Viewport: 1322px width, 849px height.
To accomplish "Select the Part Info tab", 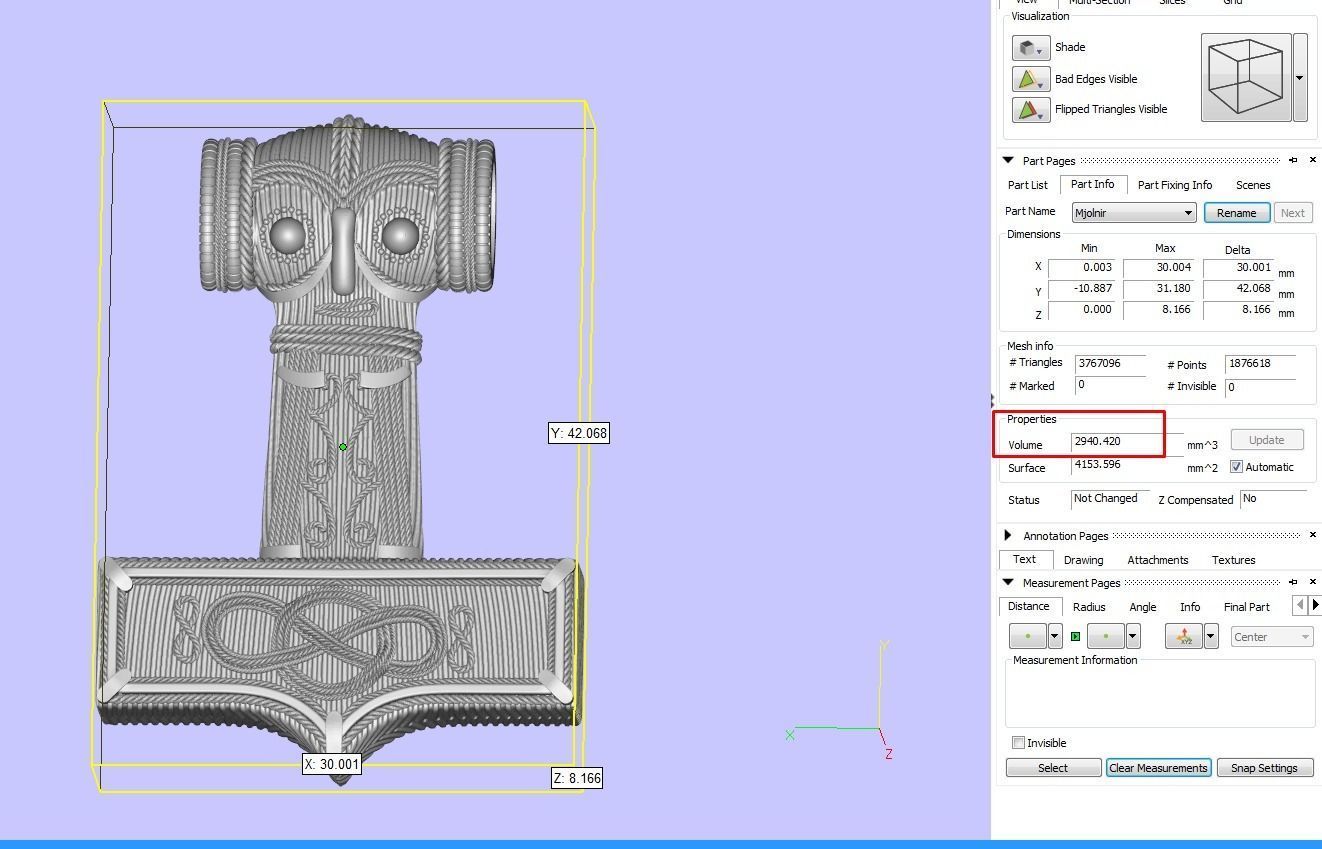I will (1093, 184).
